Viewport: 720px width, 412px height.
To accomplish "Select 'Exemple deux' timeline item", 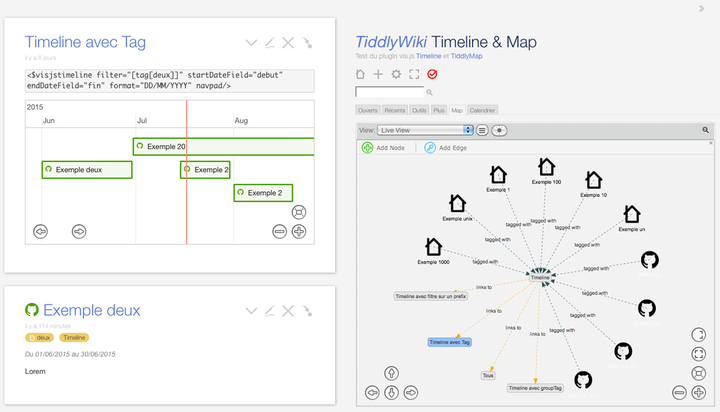I will [87, 169].
